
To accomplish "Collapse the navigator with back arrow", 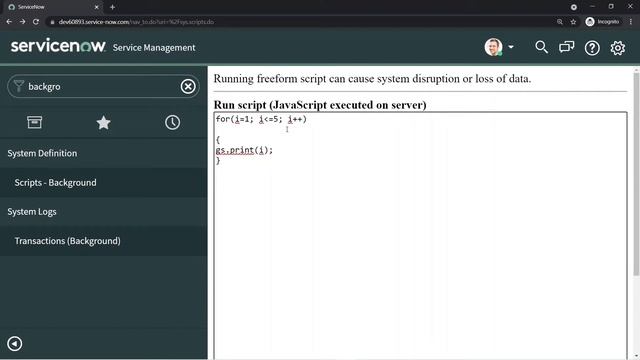I will pyautogui.click(x=15, y=343).
